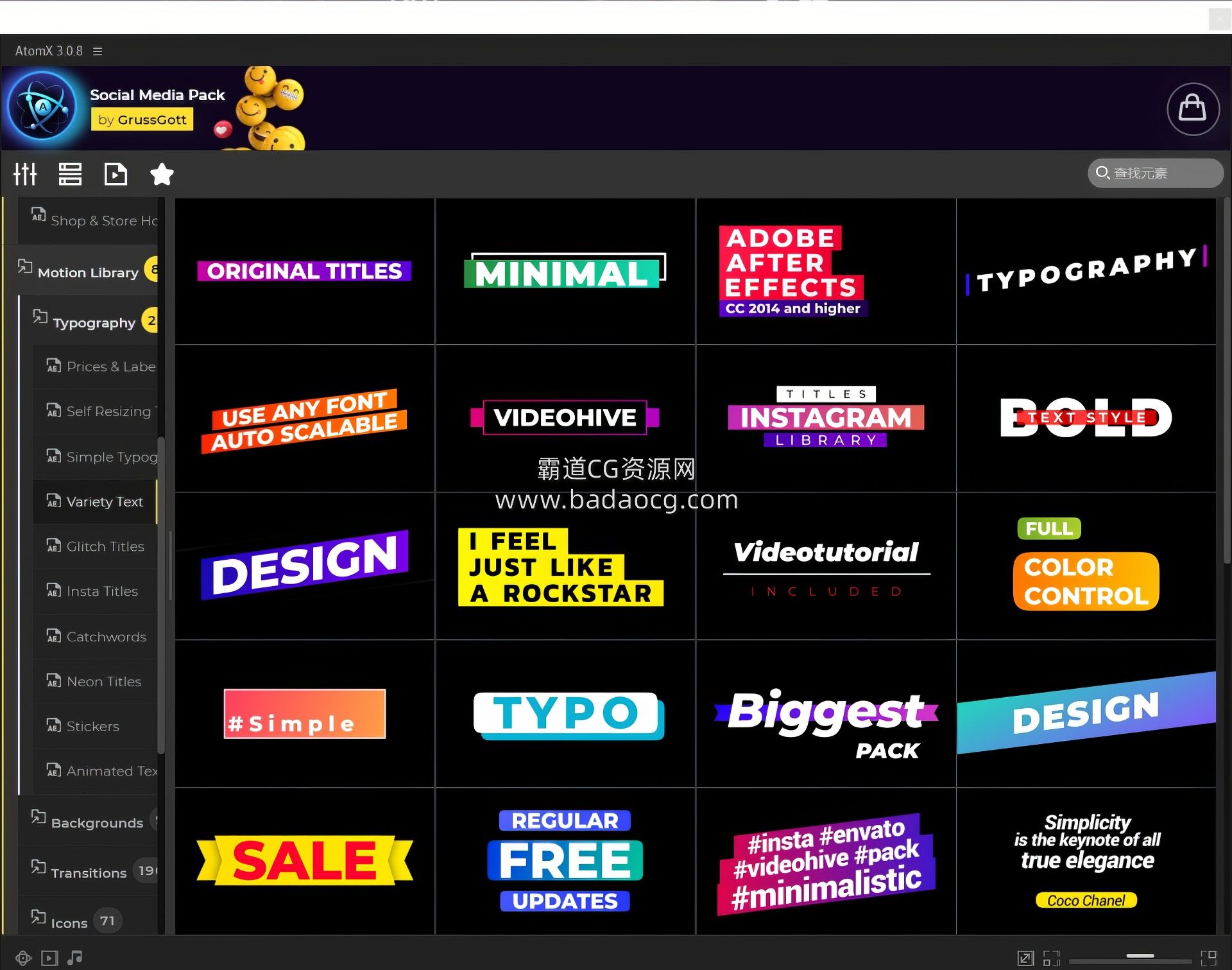Screen dimensions: 1232x970
Task: Open the file preview play icon
Action: 116,174
